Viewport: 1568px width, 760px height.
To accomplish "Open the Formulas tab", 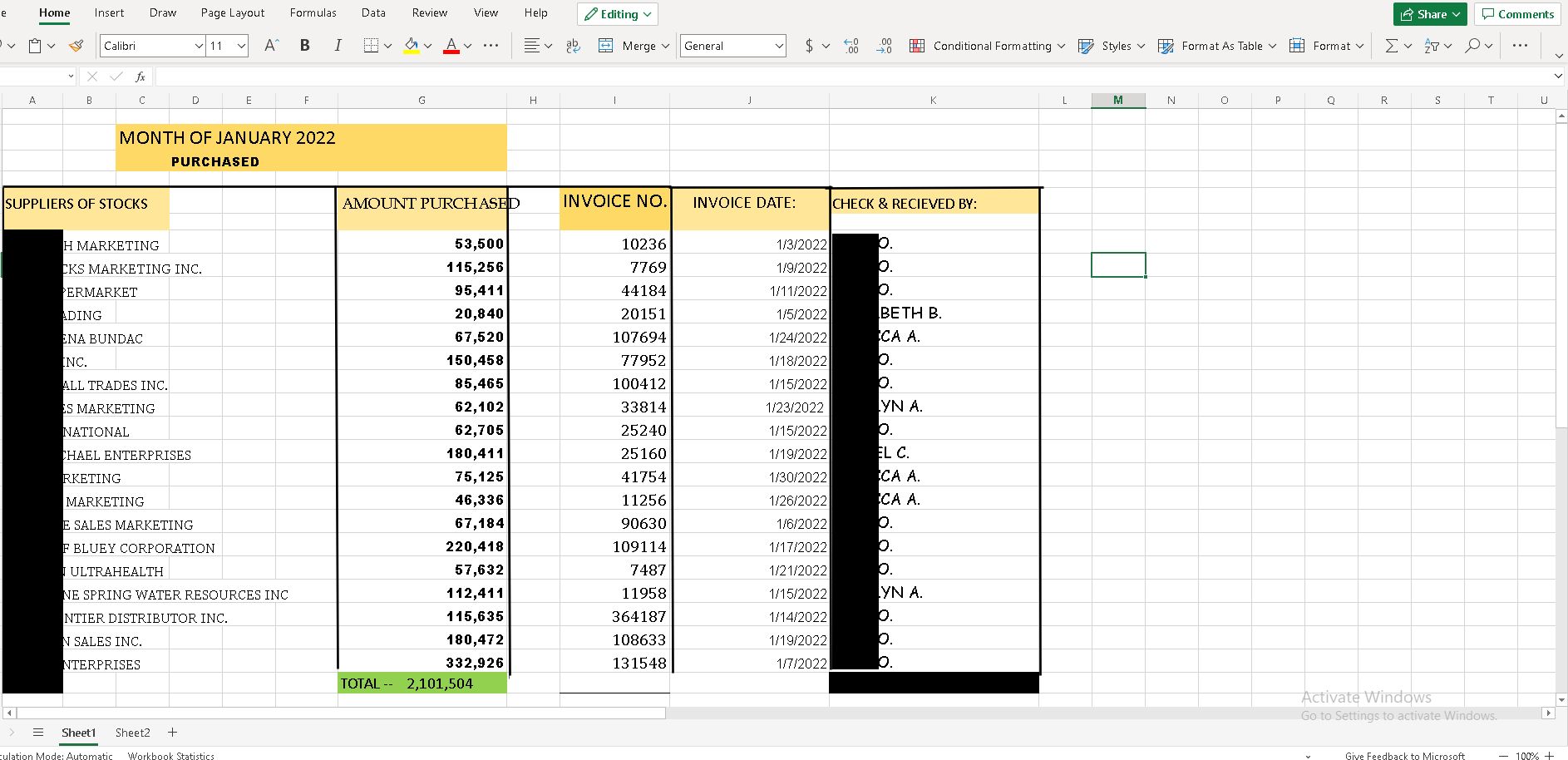I will [x=313, y=13].
